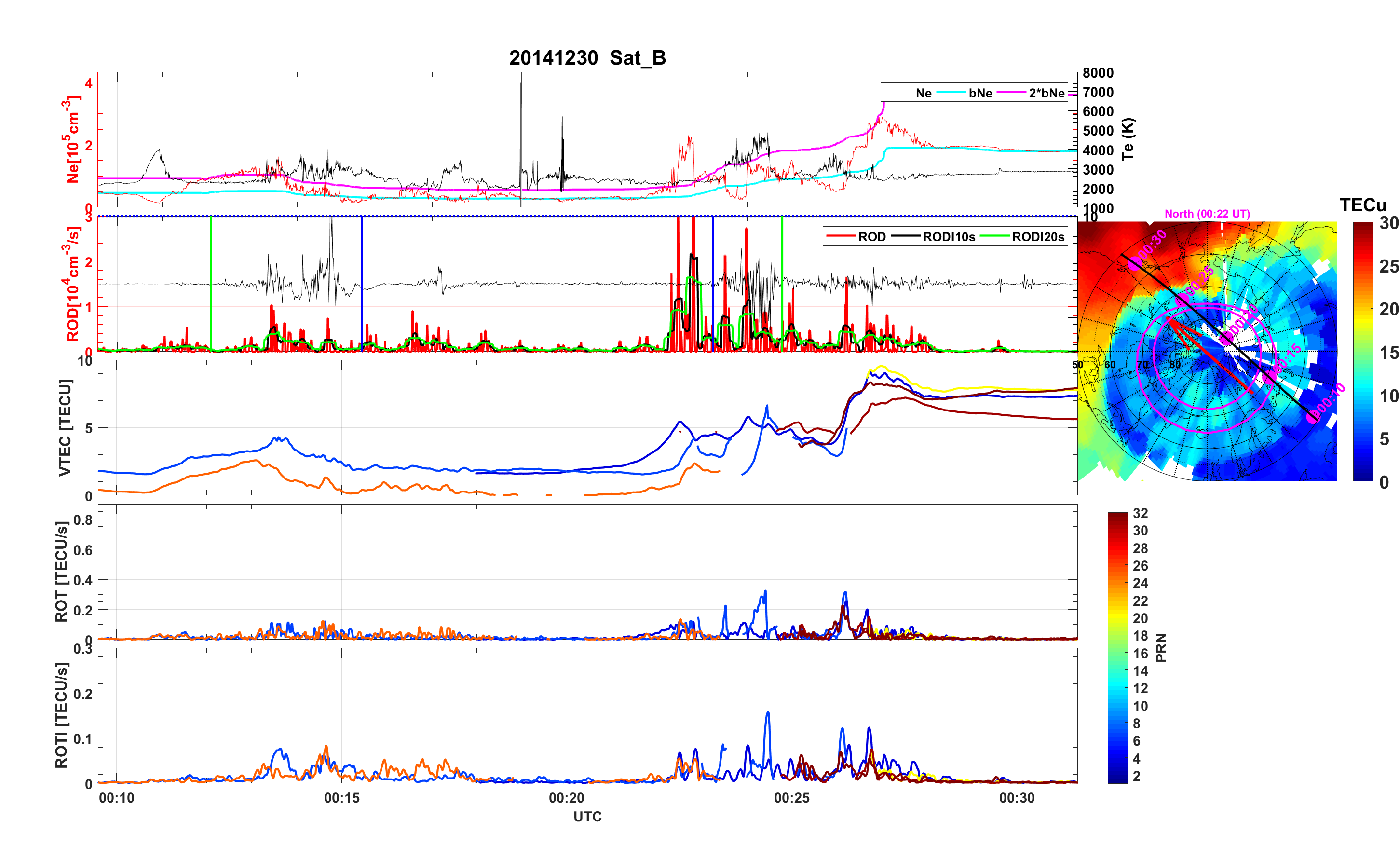The width and height of the screenshot is (1400, 847).
Task: Click the 'Ne[10^5 cm^-3]' y-axis label
Action: click(x=72, y=139)
